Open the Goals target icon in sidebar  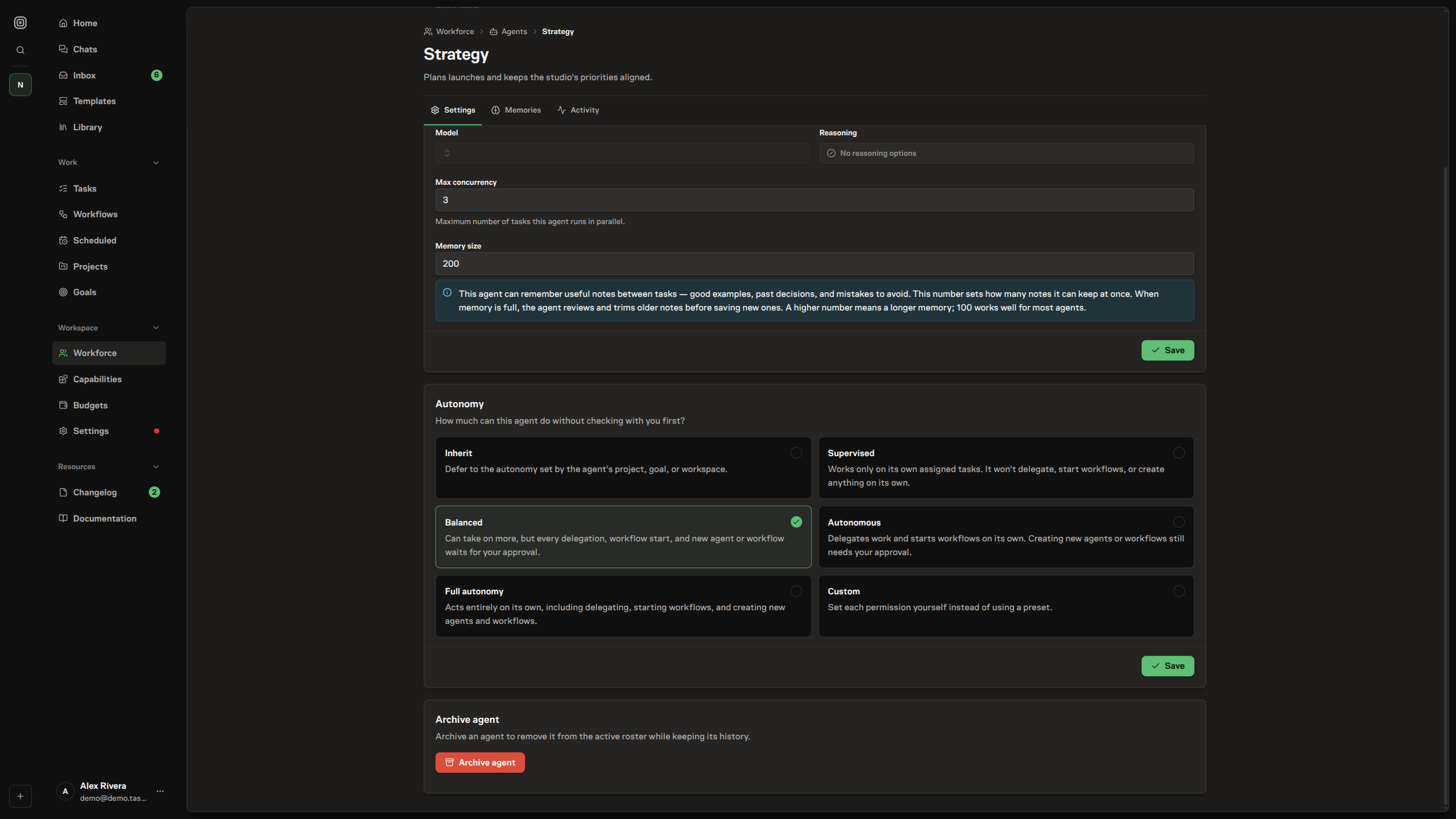[x=63, y=292]
